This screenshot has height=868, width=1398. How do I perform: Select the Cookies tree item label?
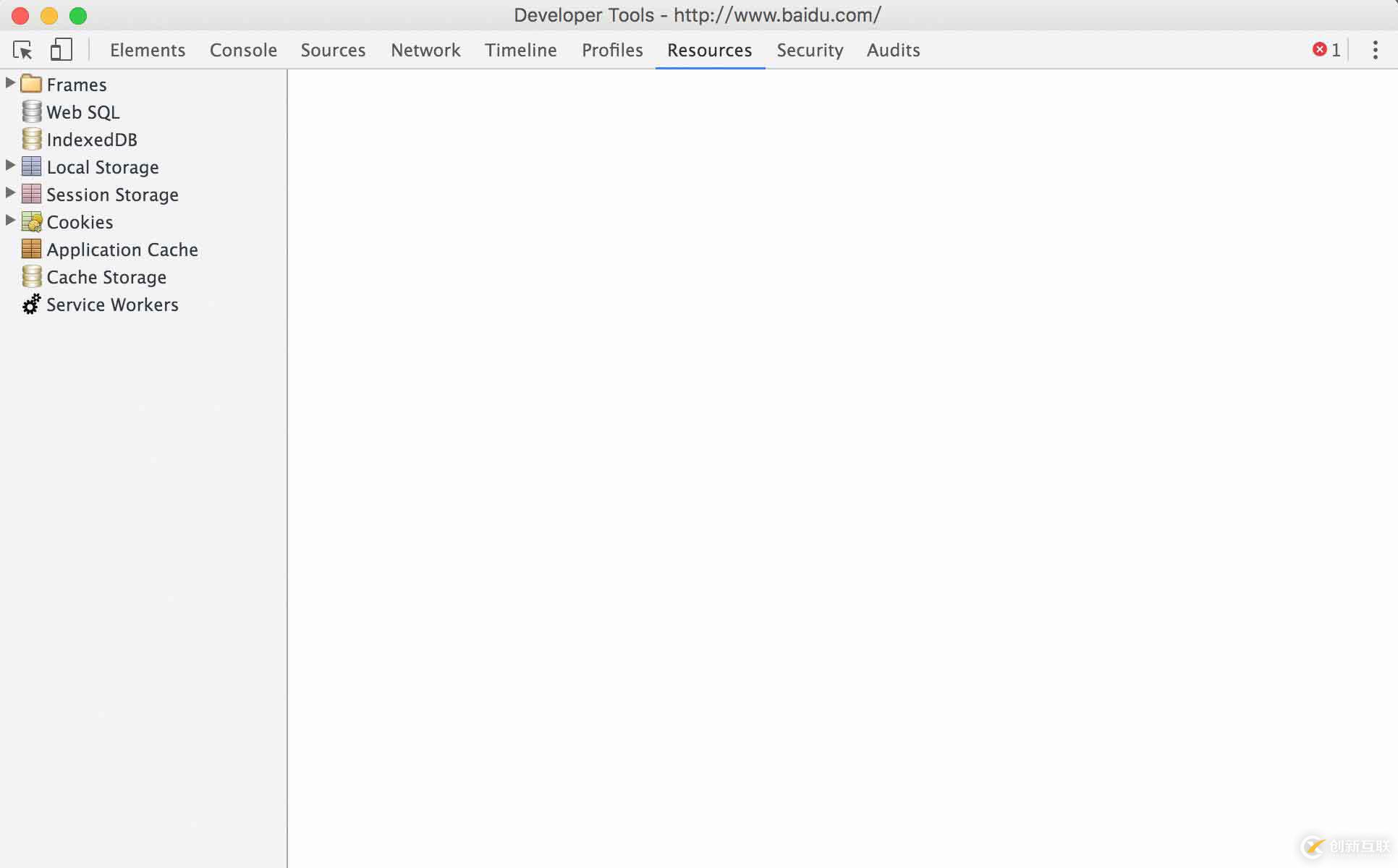coord(80,222)
